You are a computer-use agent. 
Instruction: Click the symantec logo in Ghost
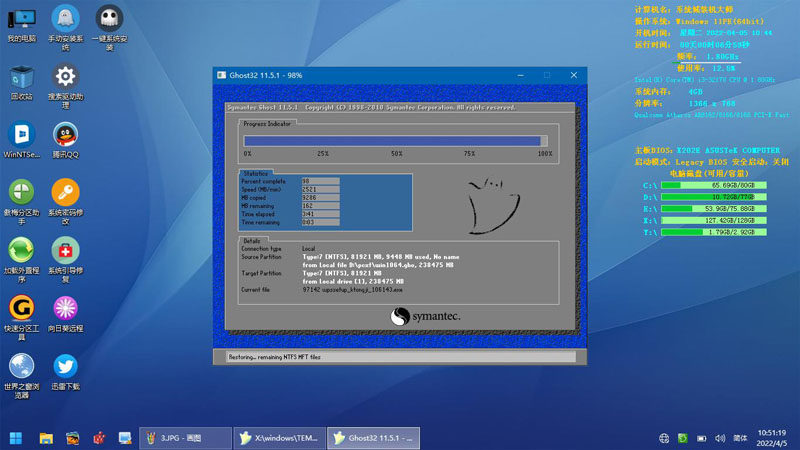(x=425, y=316)
